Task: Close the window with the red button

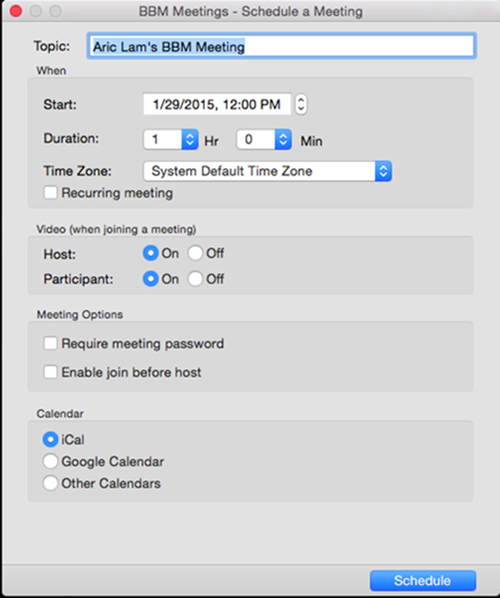Action: tap(16, 11)
